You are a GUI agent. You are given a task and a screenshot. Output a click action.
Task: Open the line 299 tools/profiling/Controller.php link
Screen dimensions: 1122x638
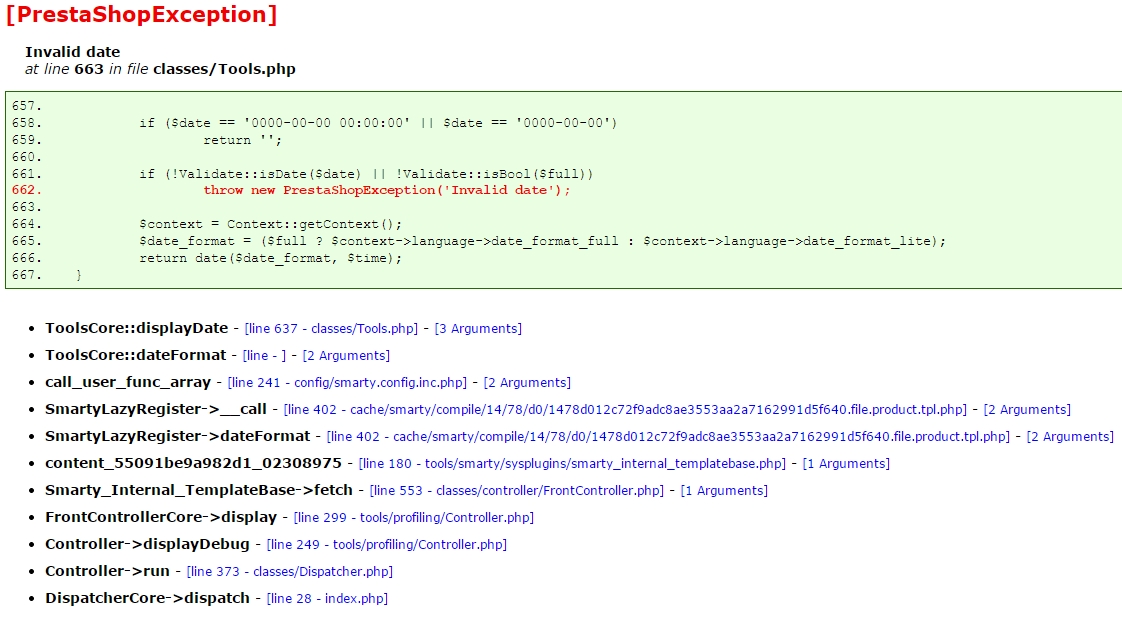(414, 517)
